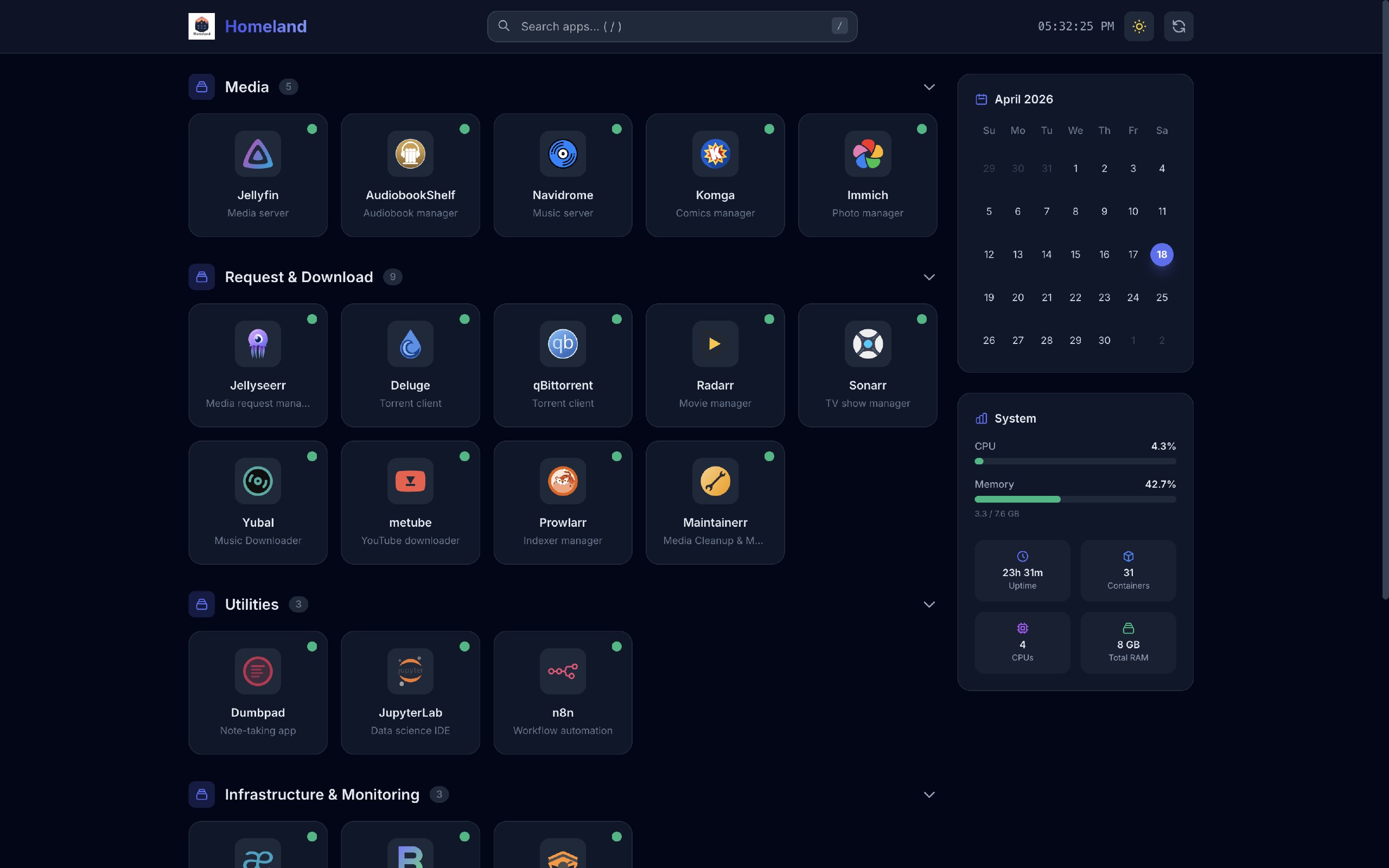Click the Media category lock icon
The image size is (1389, 868).
point(201,87)
